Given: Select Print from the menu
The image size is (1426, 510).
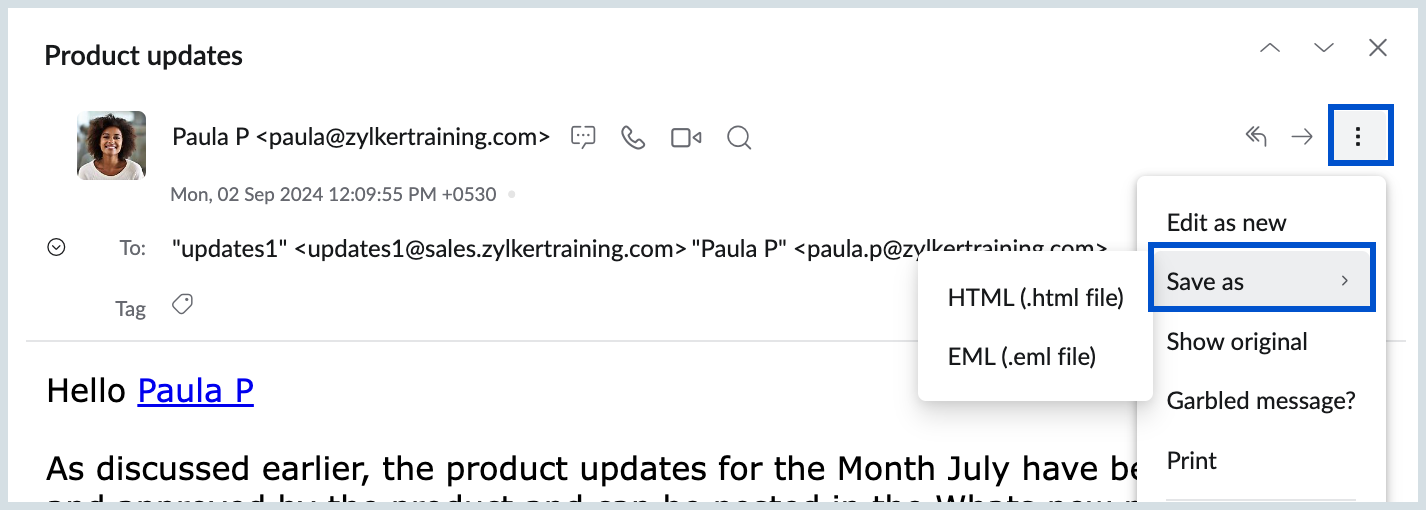Looking at the screenshot, I should tap(1192, 460).
